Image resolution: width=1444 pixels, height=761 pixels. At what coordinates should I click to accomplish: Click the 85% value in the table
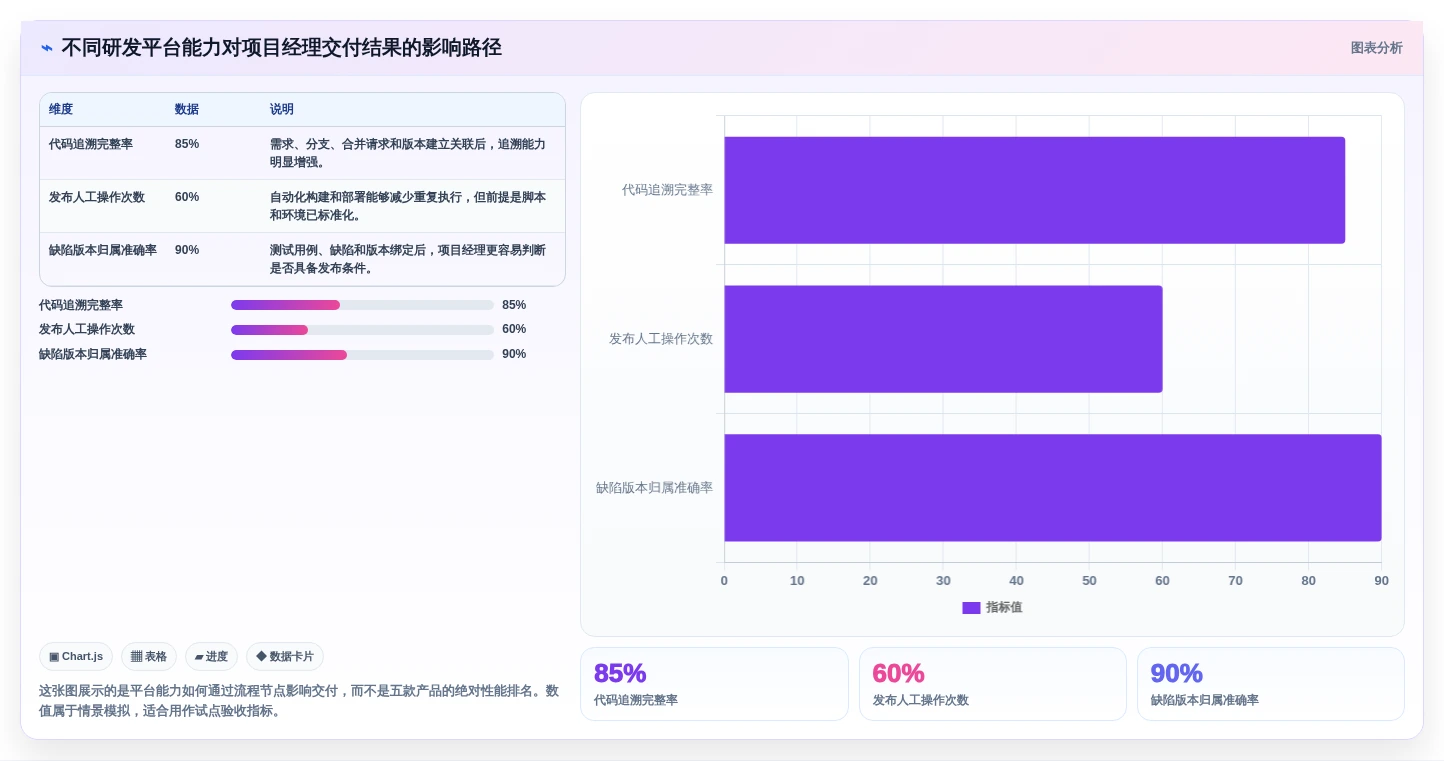coord(187,144)
